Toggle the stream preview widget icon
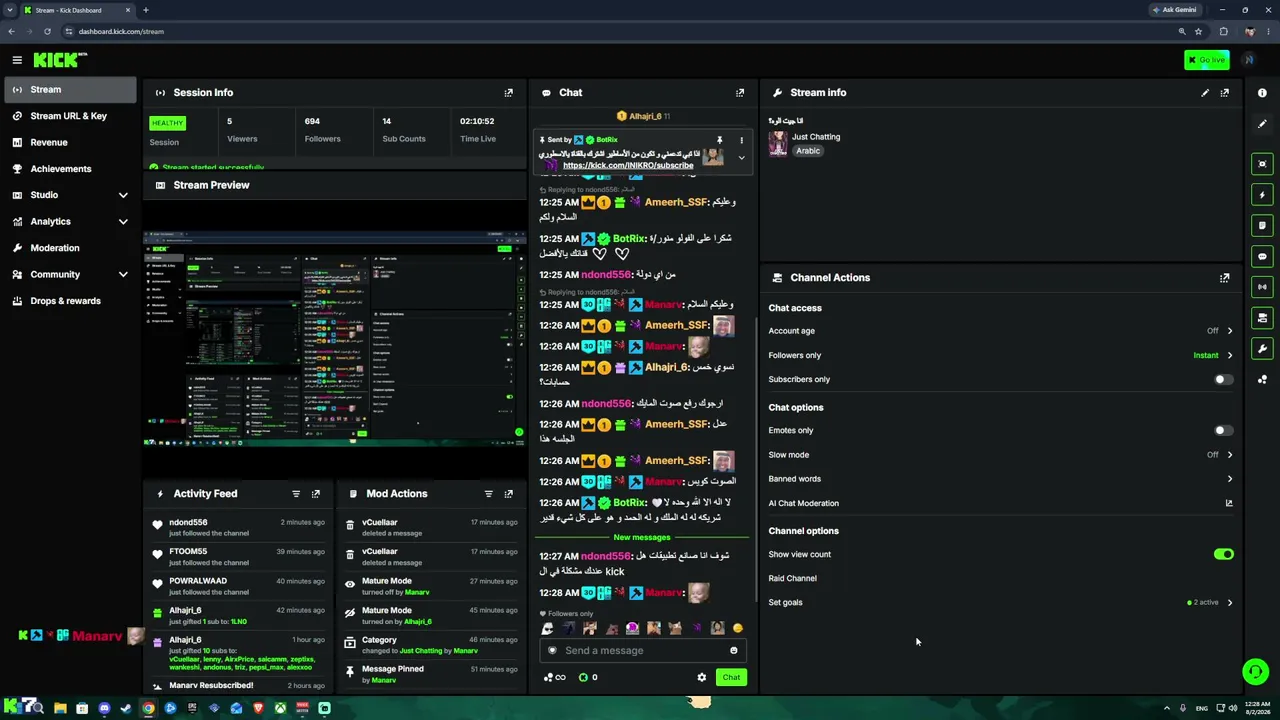Screen dimensions: 1280x720 [1262, 164]
